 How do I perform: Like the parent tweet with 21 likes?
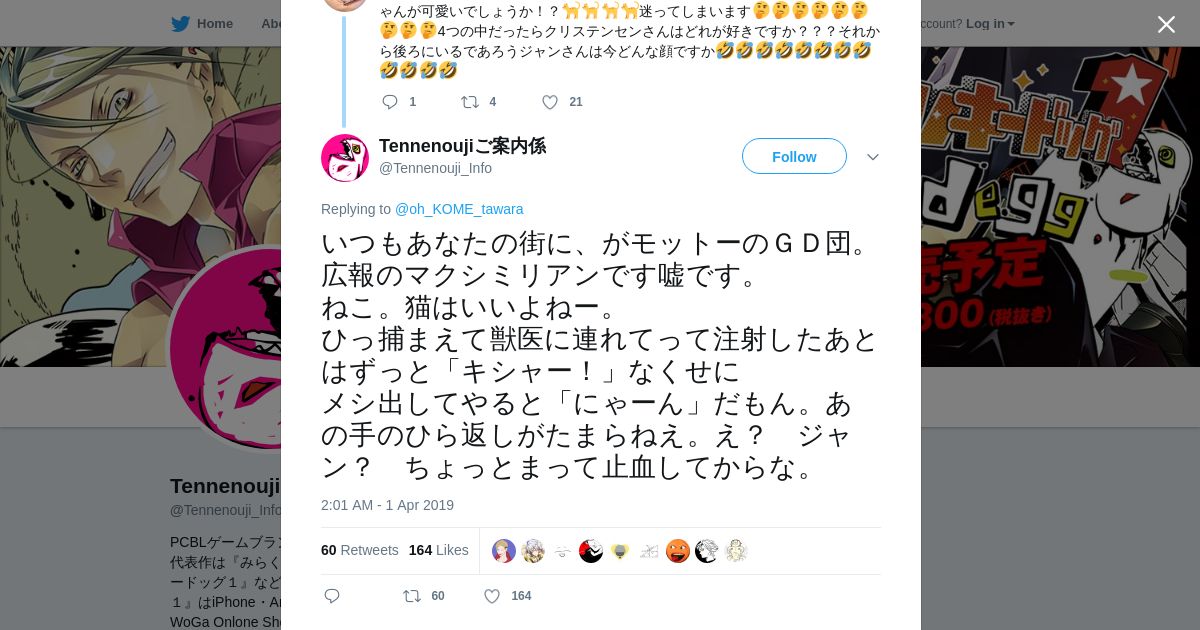[550, 102]
